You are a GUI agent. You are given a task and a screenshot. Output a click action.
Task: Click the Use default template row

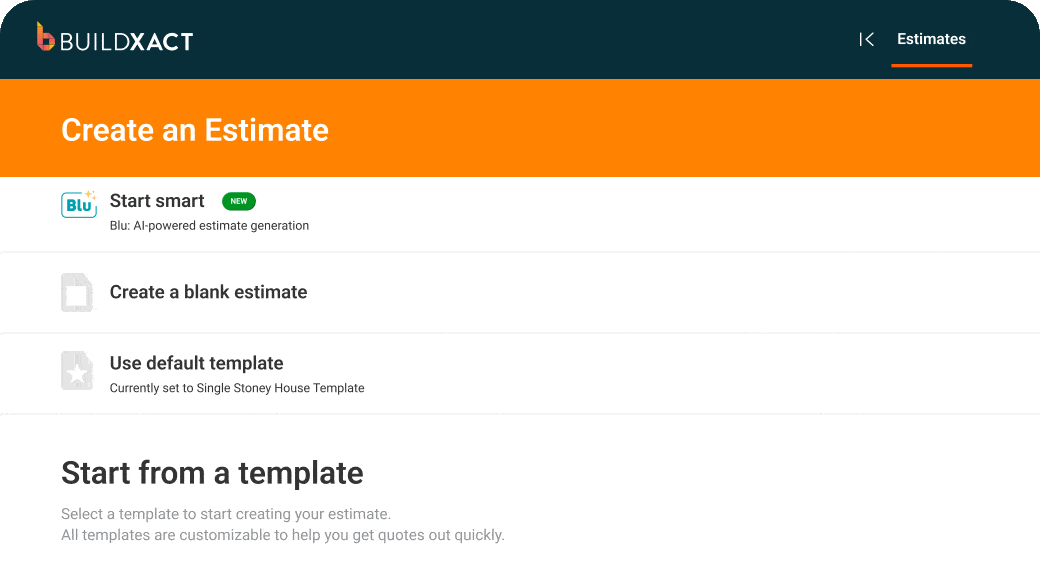tap(400, 372)
